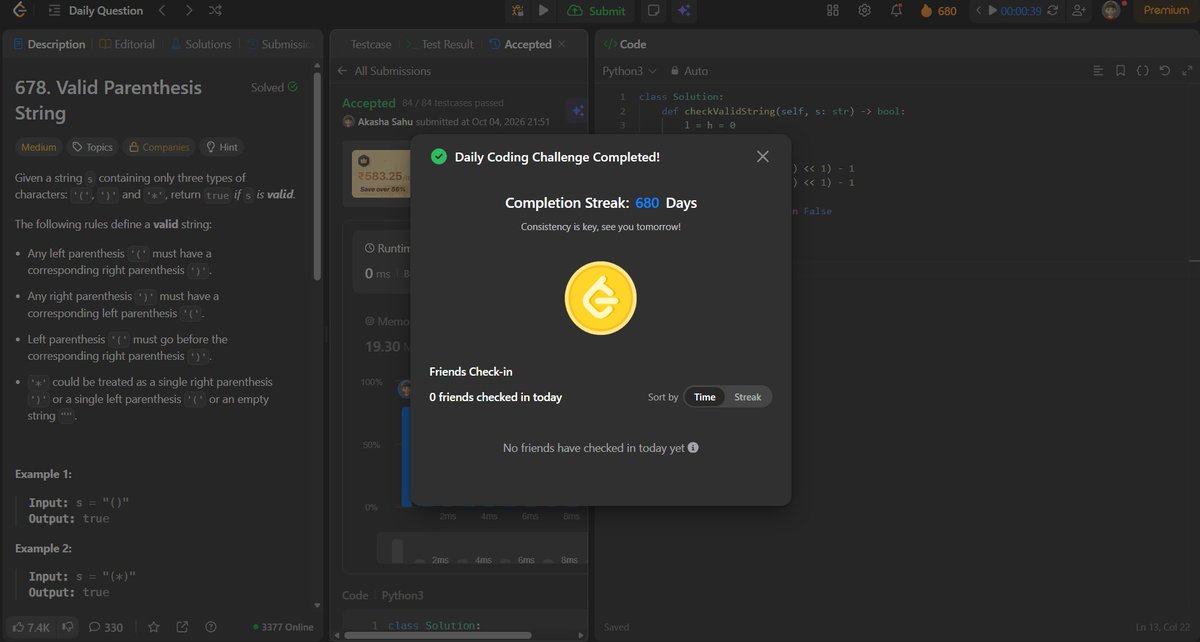Expand the Topics tag
This screenshot has height=642, width=1200.
click(92, 147)
